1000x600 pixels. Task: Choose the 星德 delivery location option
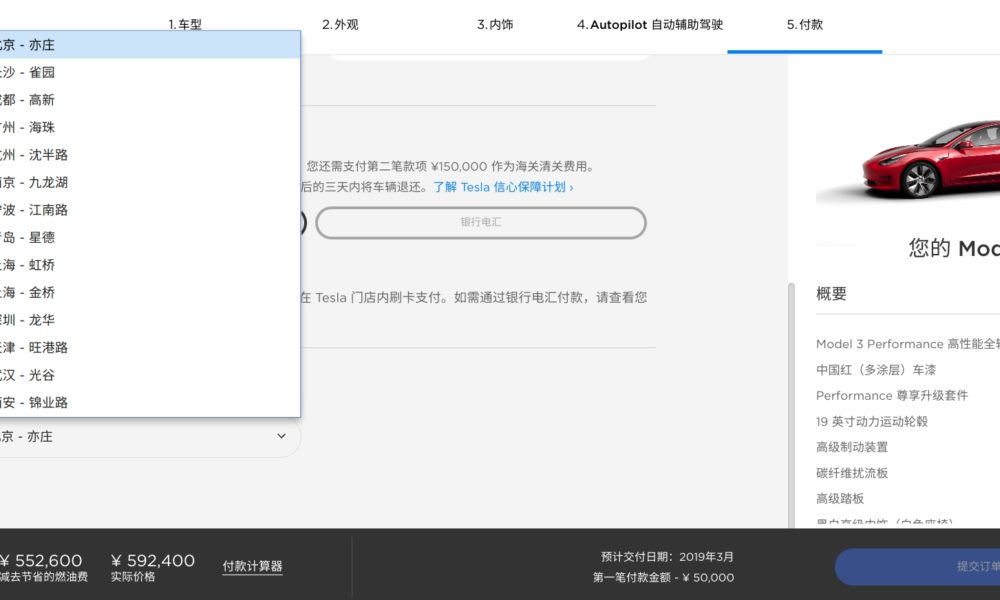(x=150, y=237)
